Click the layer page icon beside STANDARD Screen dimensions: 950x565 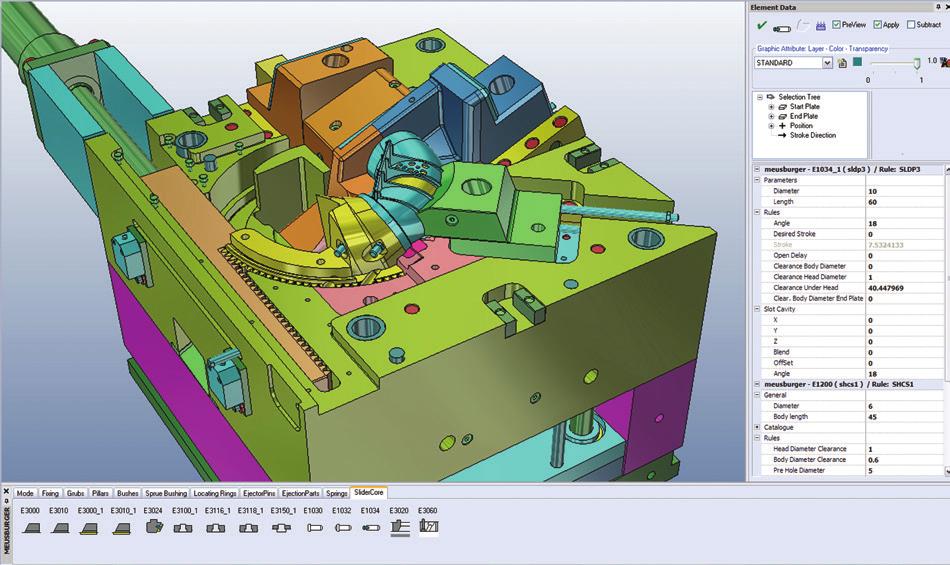tap(842, 63)
